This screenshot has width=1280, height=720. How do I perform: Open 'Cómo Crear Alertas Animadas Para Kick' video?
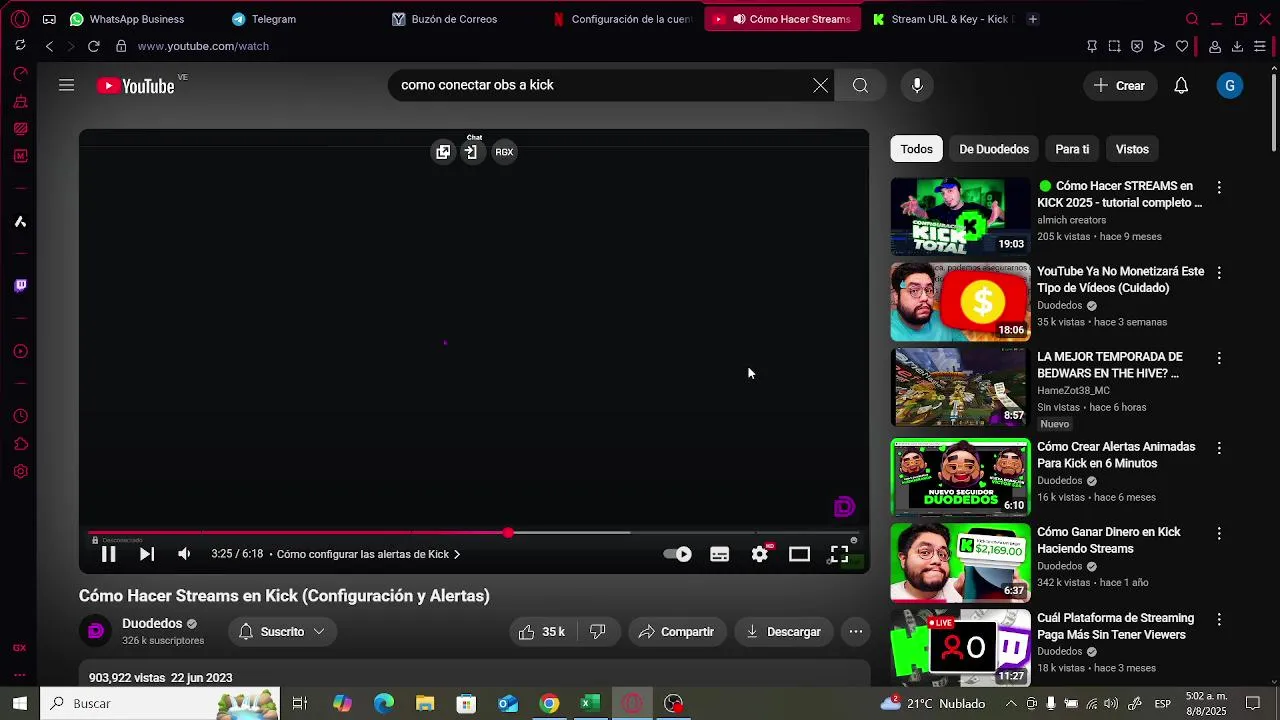pos(960,477)
